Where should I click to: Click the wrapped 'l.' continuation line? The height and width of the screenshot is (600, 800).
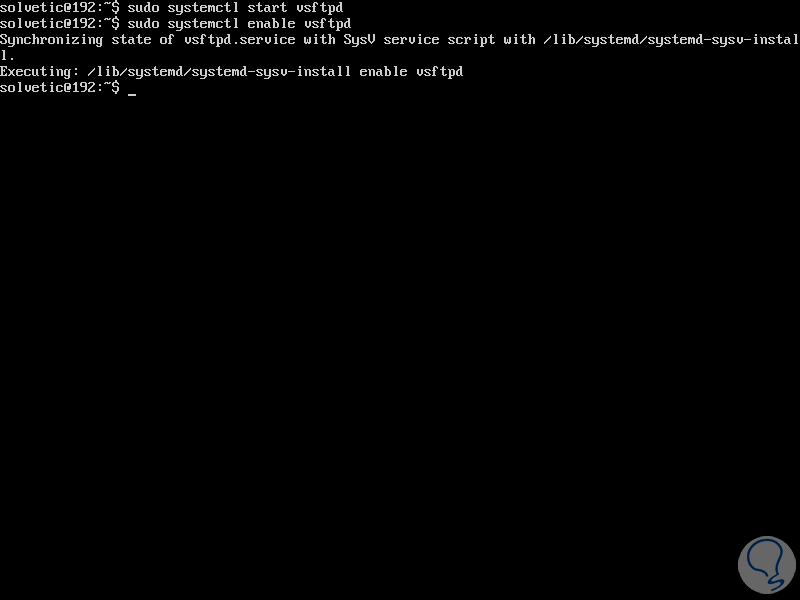click(x=7, y=56)
